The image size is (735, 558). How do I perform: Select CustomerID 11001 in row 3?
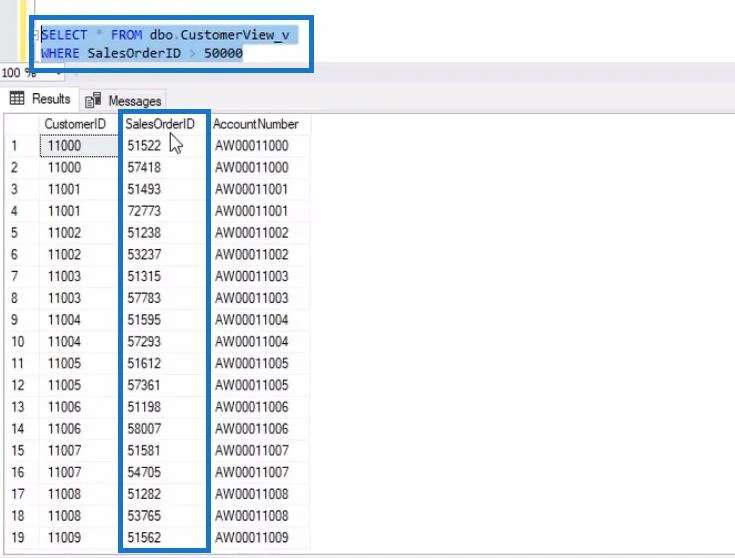click(x=79, y=189)
